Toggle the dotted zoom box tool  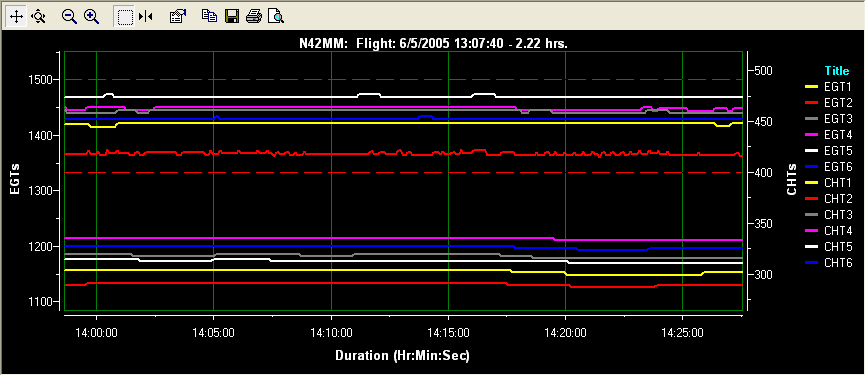pyautogui.click(x=125, y=17)
